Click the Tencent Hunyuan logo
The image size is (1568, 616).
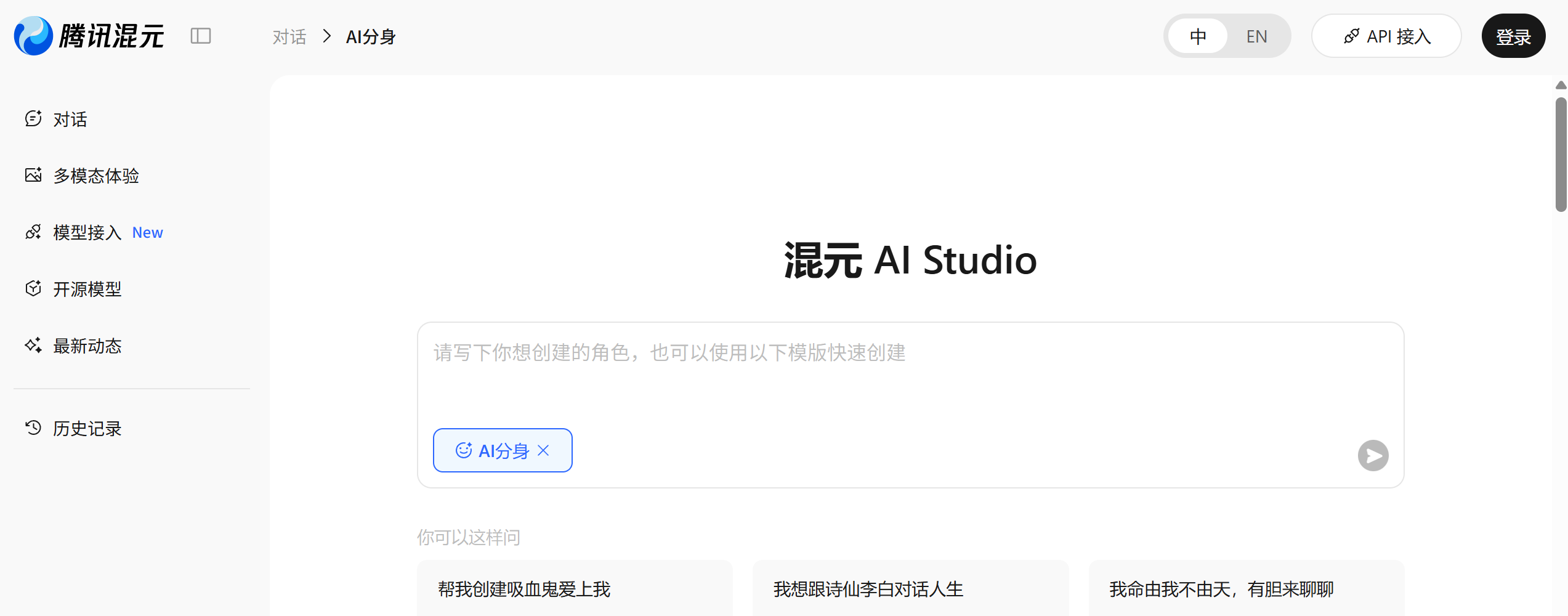89,36
